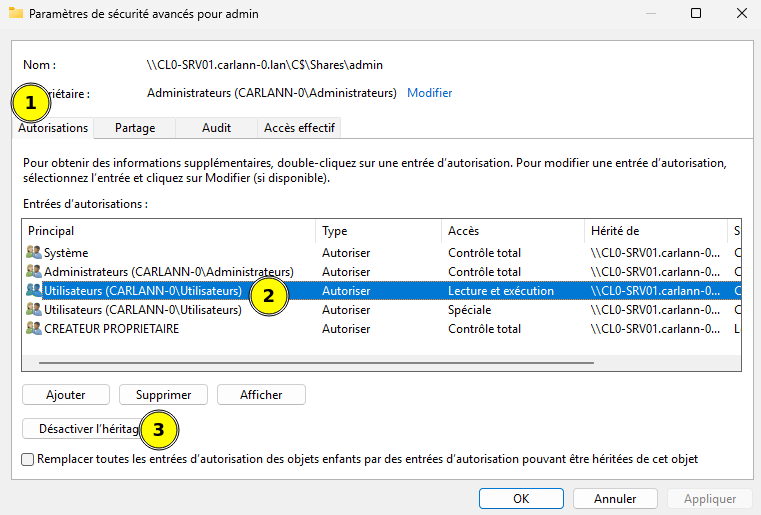Select the Utilisateurs entry with Spéciale access
Image resolution: width=761 pixels, height=515 pixels.
[382, 309]
